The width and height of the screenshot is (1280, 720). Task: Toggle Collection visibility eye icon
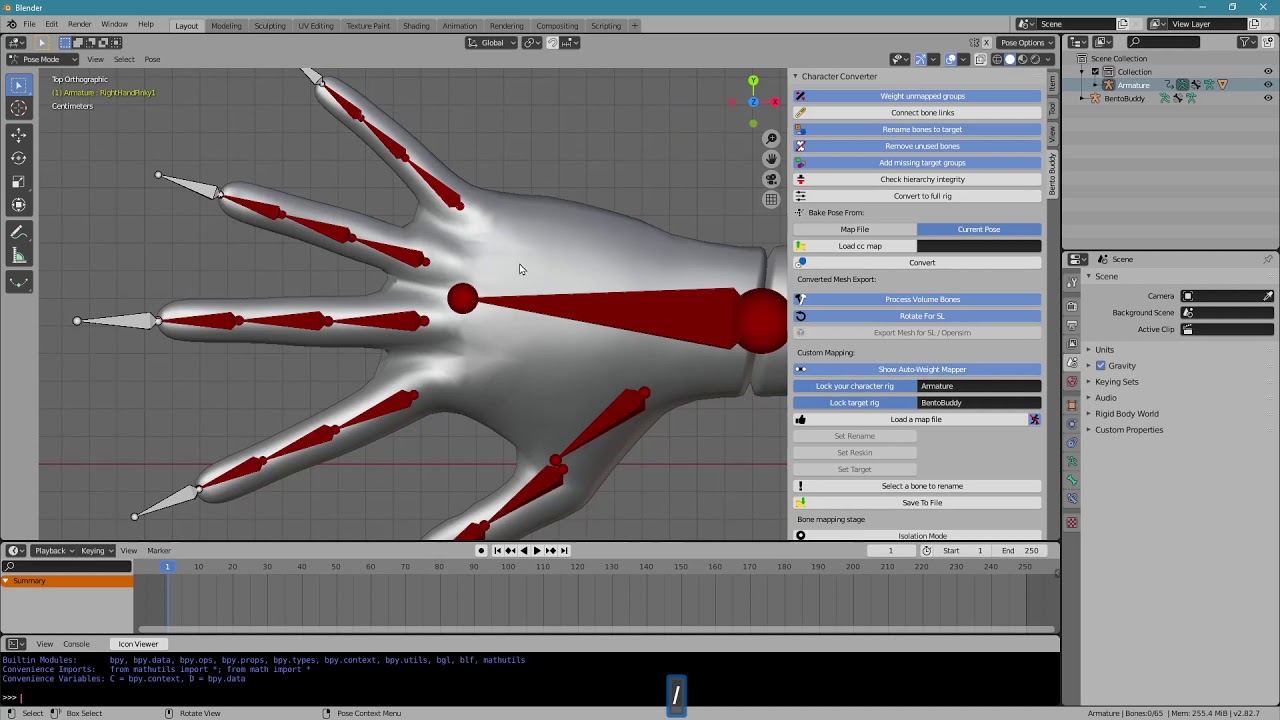[1268, 72]
